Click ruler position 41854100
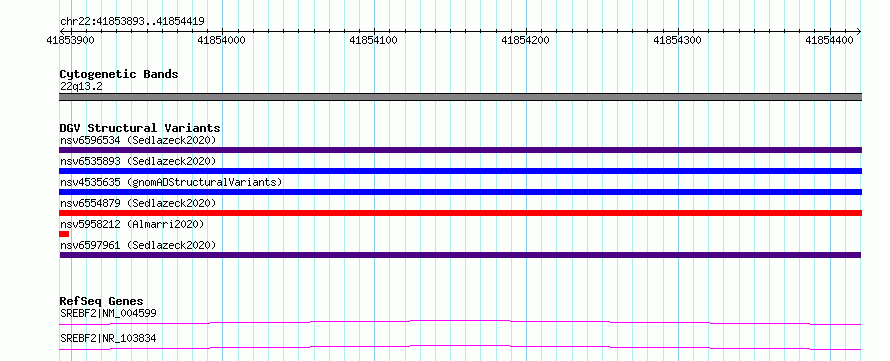The image size is (890, 361). pyautogui.click(x=374, y=40)
